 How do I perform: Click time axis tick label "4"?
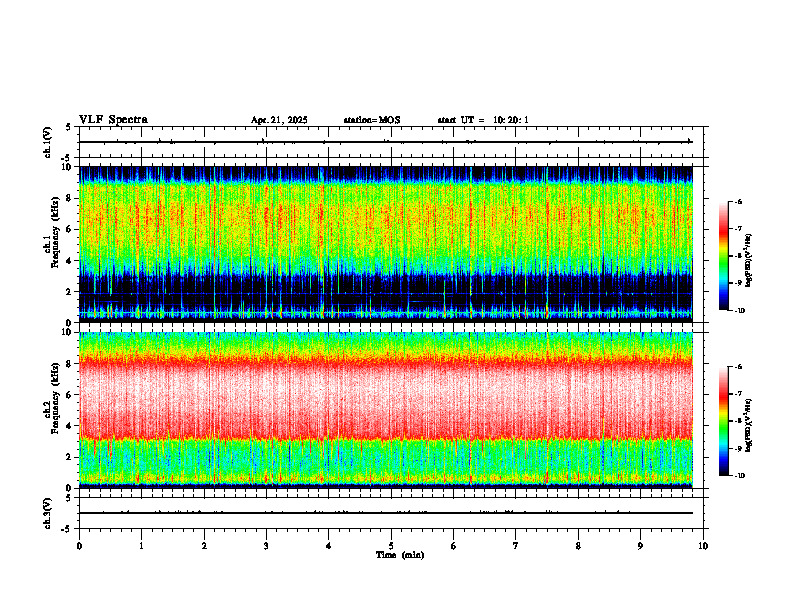(329, 546)
